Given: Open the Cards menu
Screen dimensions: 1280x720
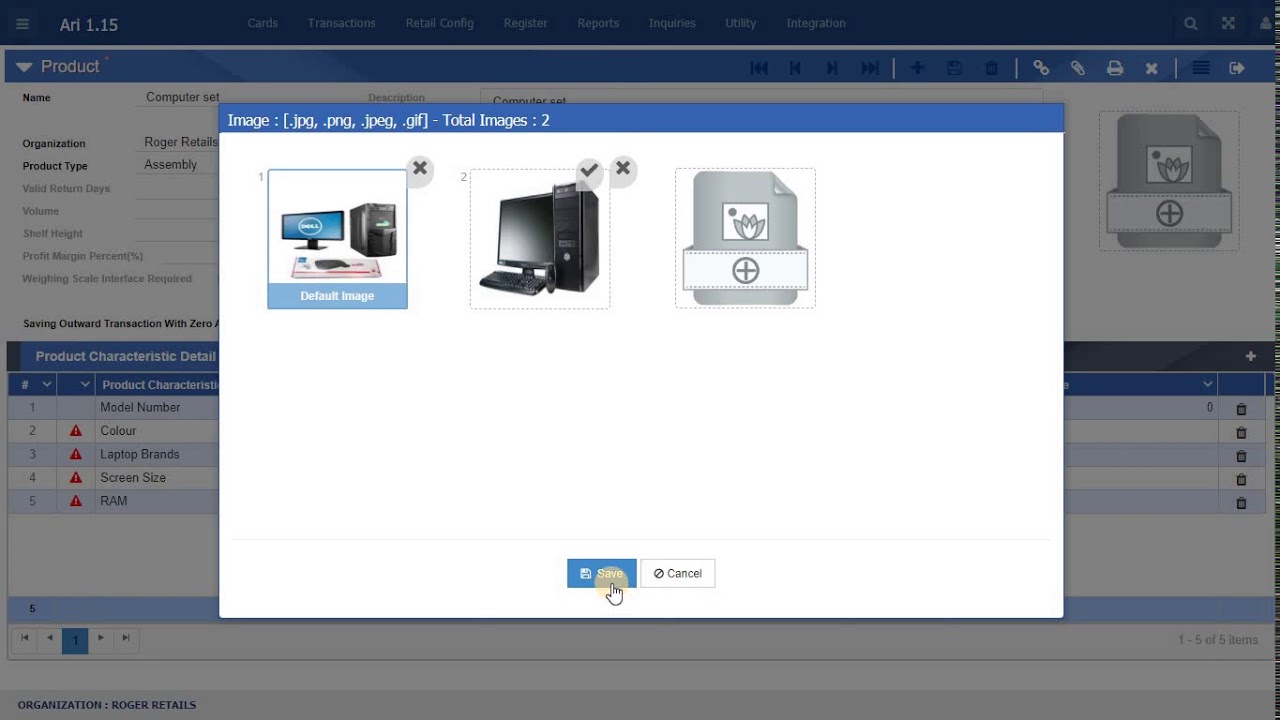Looking at the screenshot, I should point(263,23).
